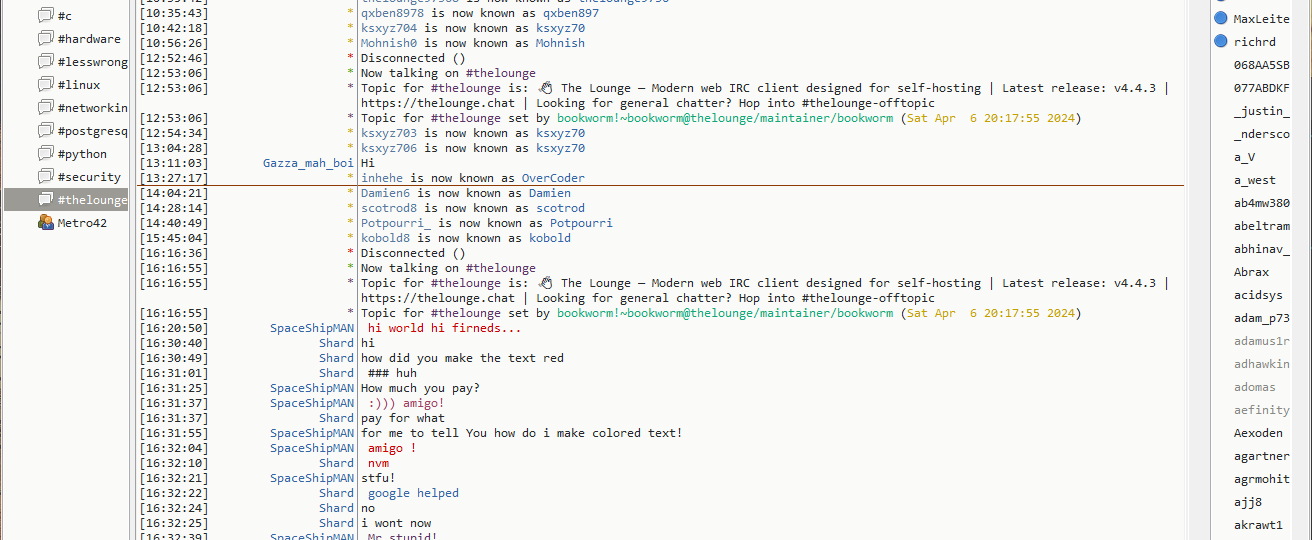Select user richrd in the user list
The height and width of the screenshot is (540, 1312).
1254,42
